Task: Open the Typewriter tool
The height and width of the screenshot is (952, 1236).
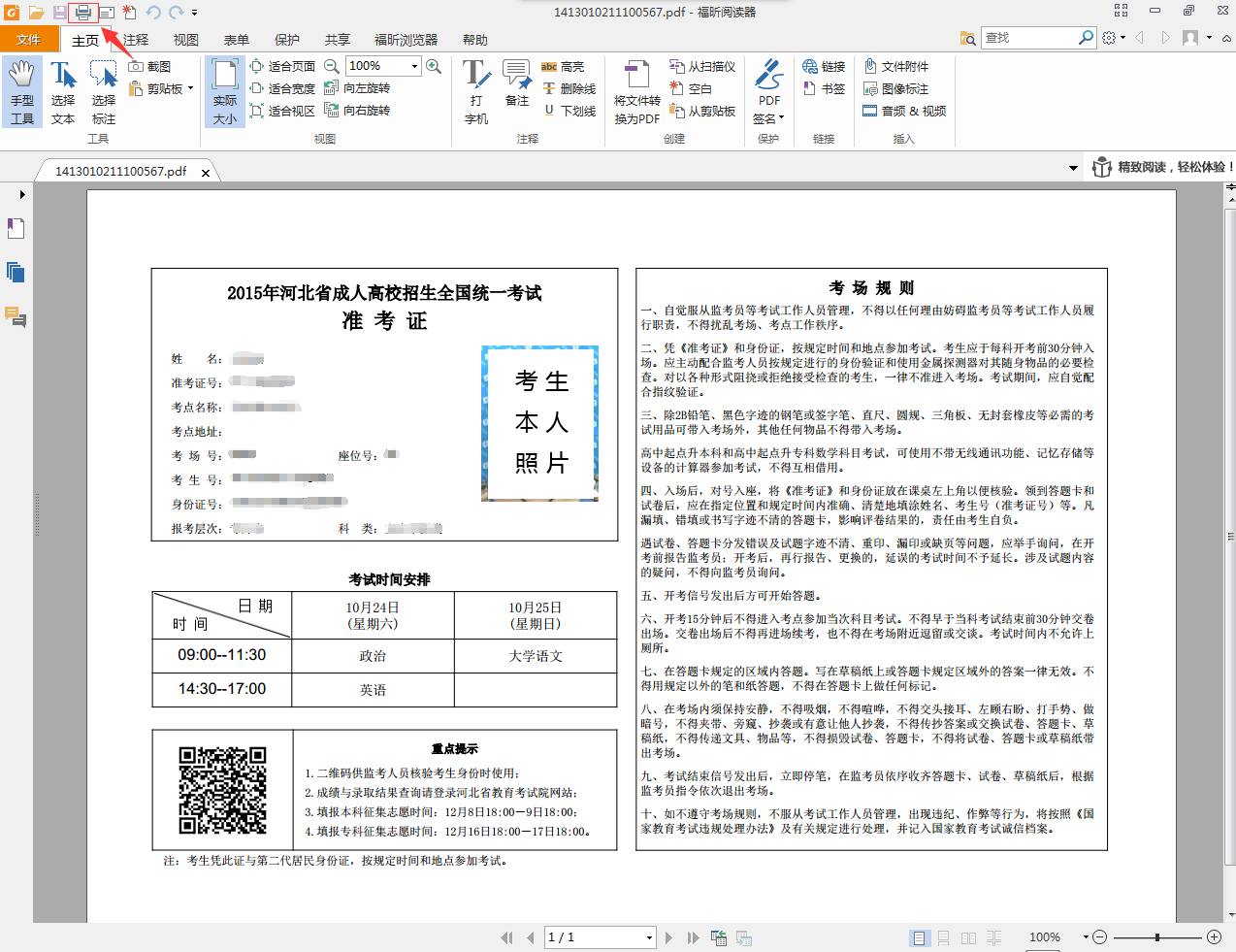Action: point(476,92)
